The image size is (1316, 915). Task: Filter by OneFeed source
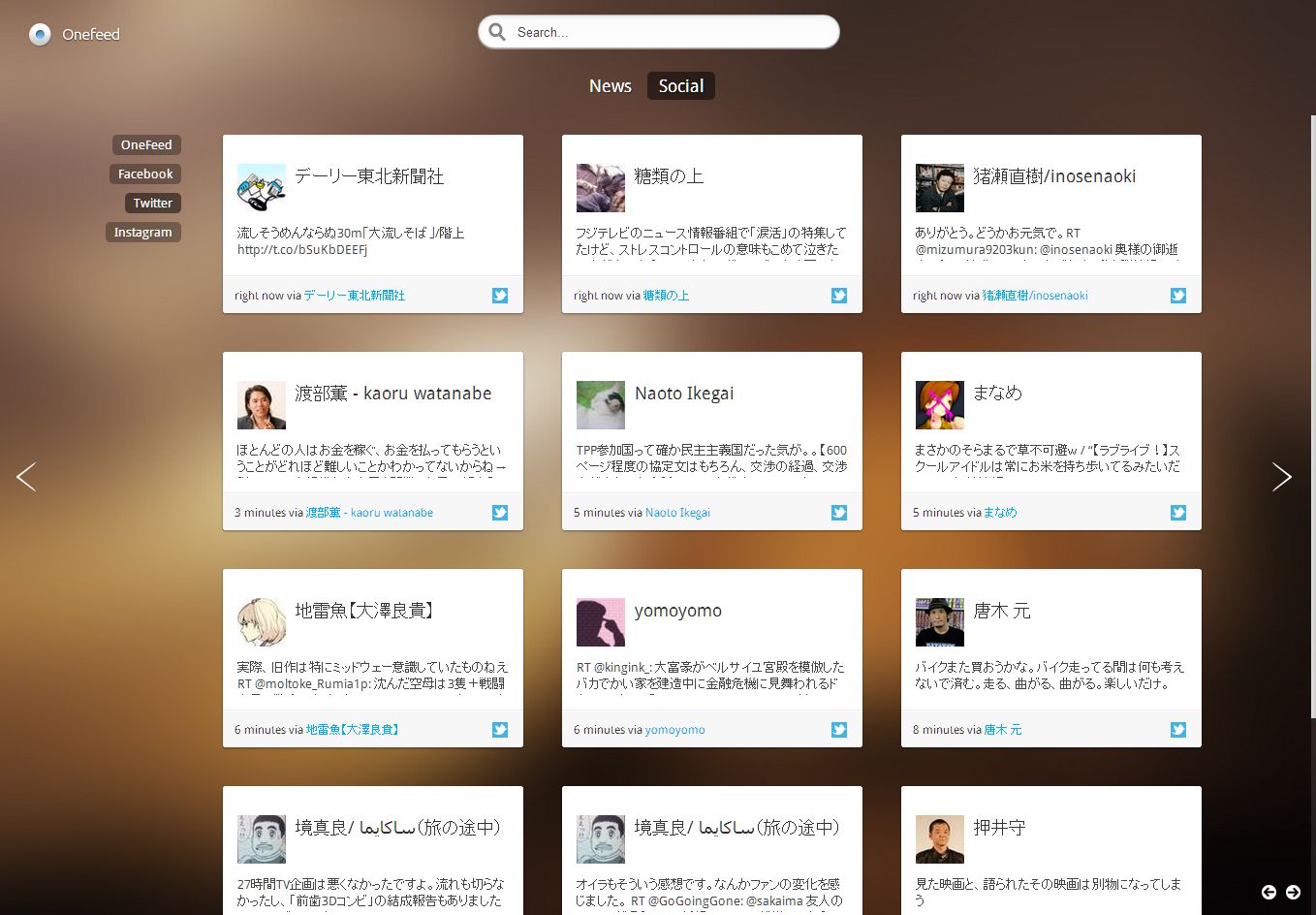pyautogui.click(x=146, y=145)
